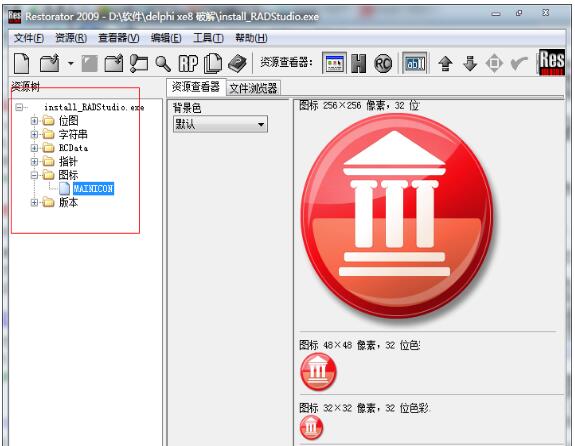This screenshot has height=446, width=575.
Task: Click the Save As folder icon
Action: pyautogui.click(x=114, y=63)
